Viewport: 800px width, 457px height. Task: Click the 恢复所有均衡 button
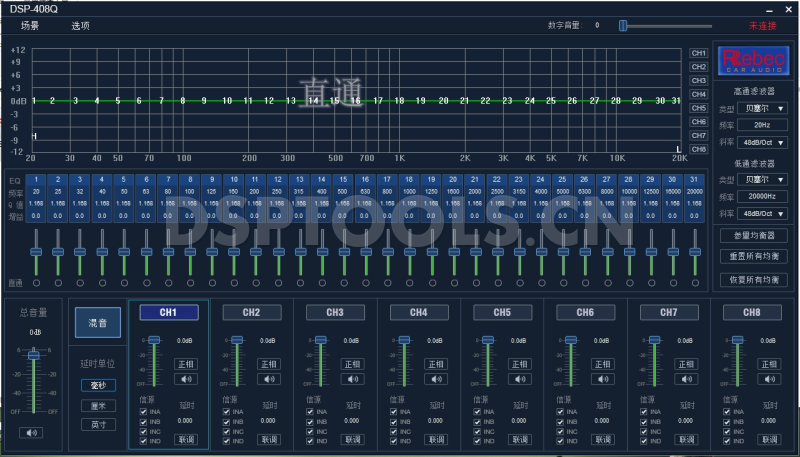[x=754, y=280]
